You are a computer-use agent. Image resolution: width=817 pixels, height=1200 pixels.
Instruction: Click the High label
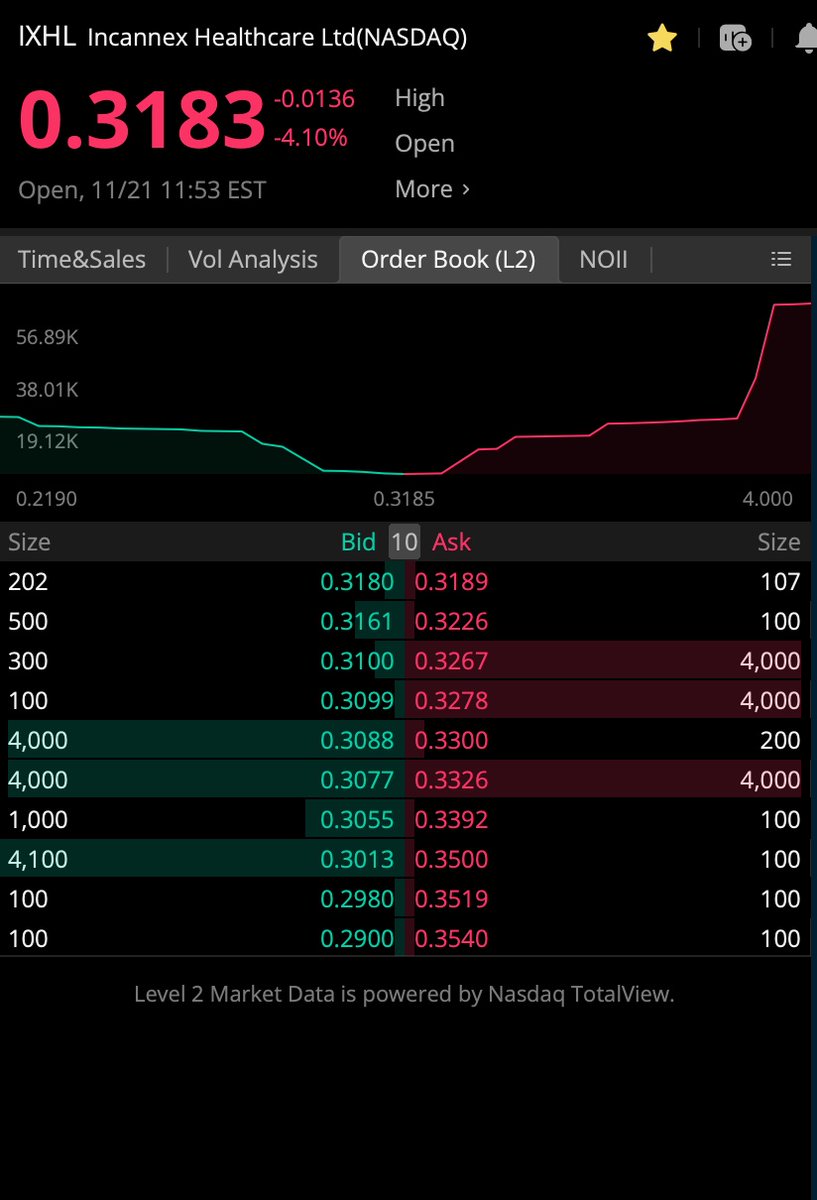pos(420,98)
